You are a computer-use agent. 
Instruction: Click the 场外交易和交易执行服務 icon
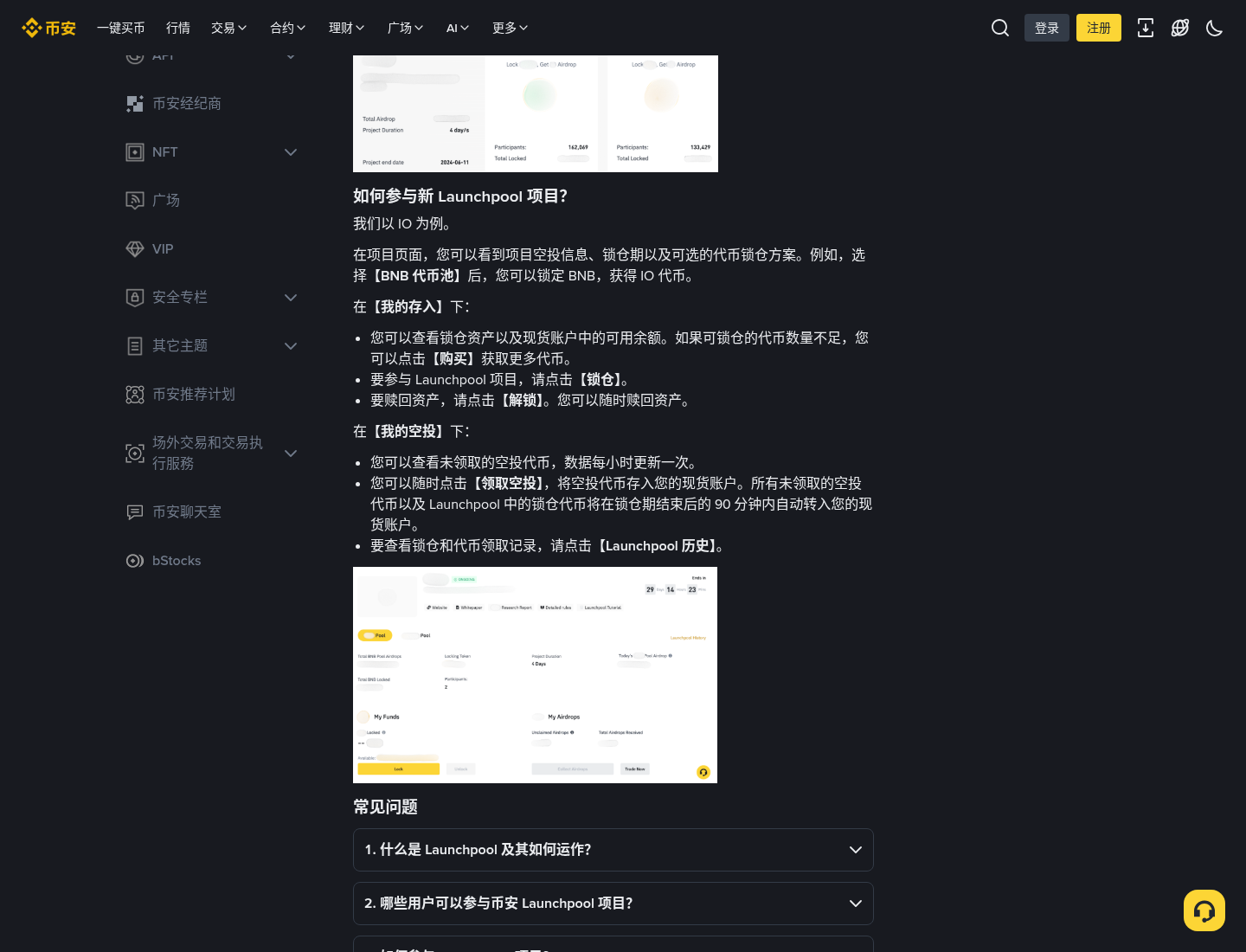point(135,453)
